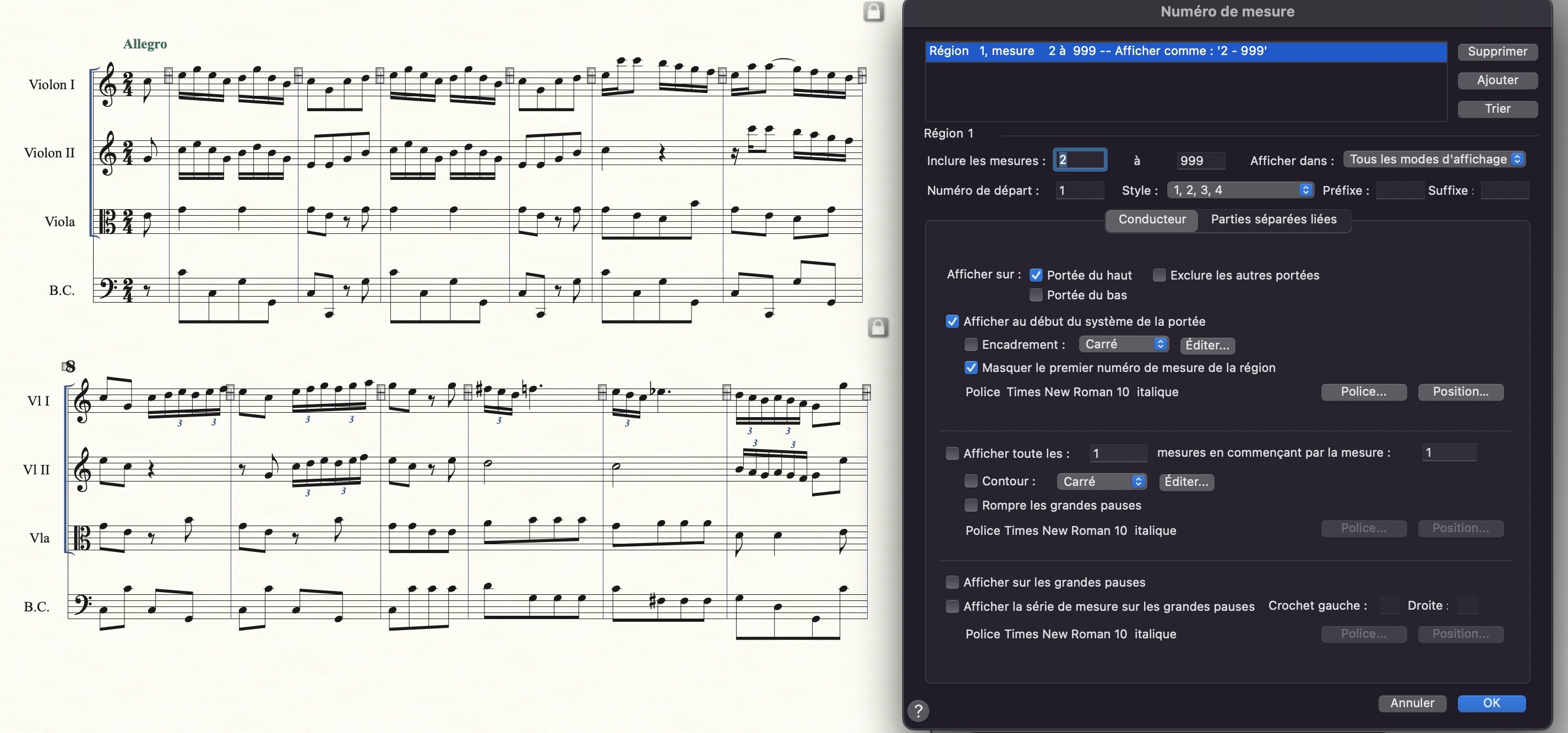Expand the Encadrement Carré dropdown
The image size is (1568, 733).
point(1123,344)
